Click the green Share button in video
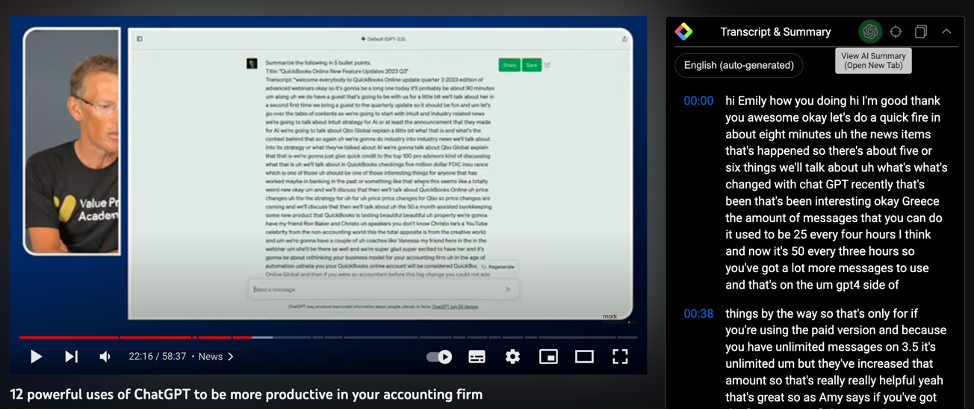 pos(509,65)
